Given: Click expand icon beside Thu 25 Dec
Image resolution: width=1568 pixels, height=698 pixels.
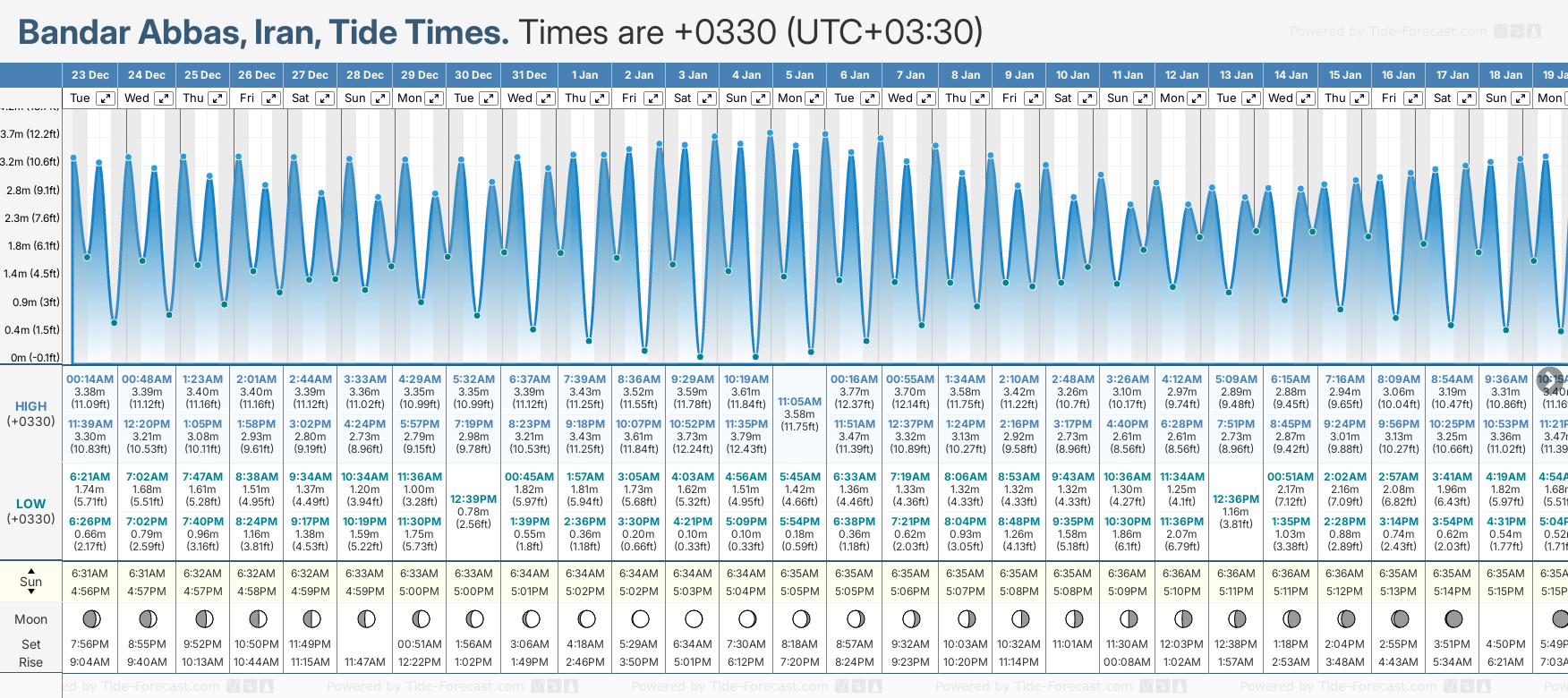Looking at the screenshot, I should tap(217, 98).
